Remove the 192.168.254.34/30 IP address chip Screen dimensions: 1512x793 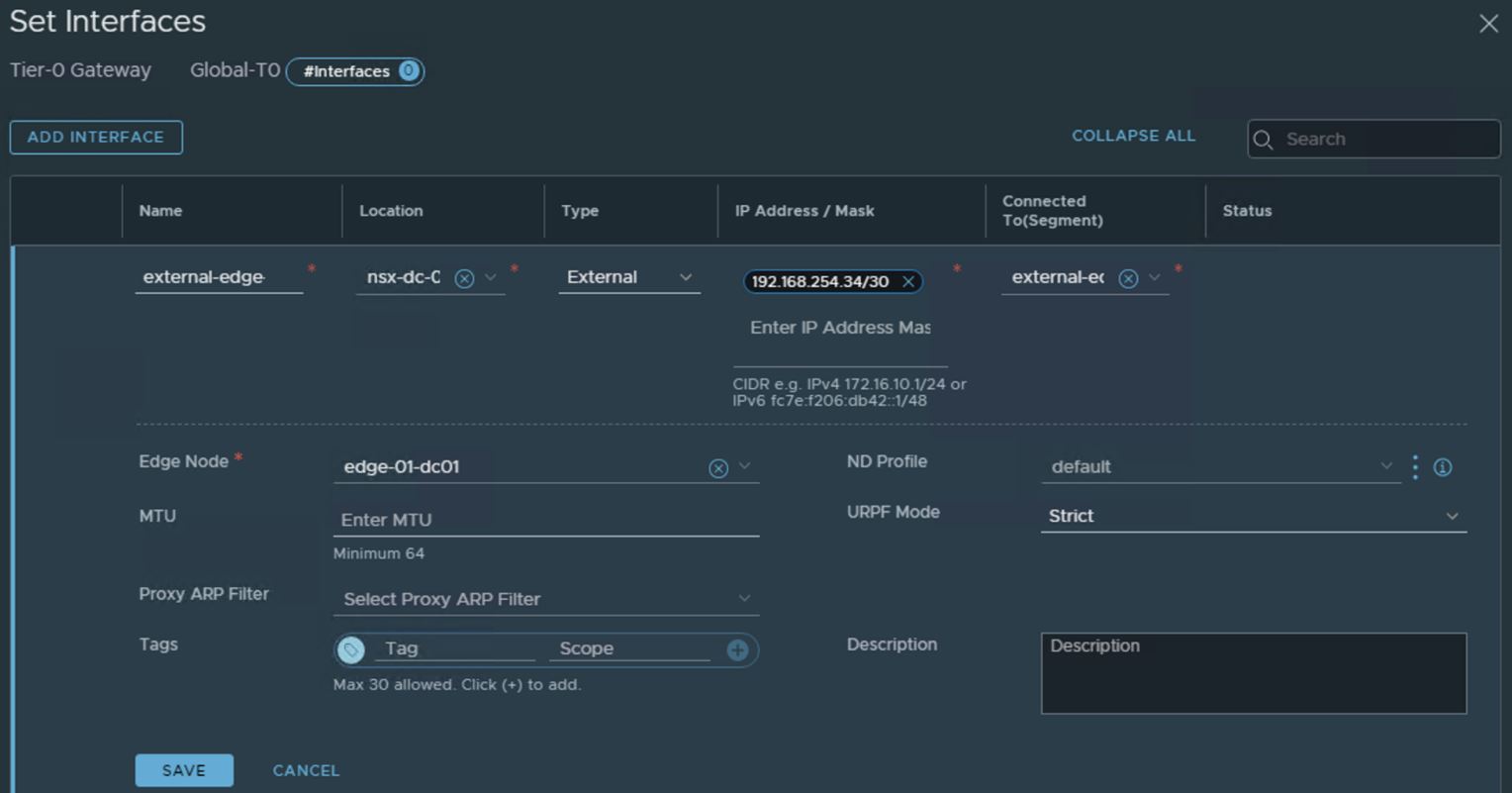[907, 282]
